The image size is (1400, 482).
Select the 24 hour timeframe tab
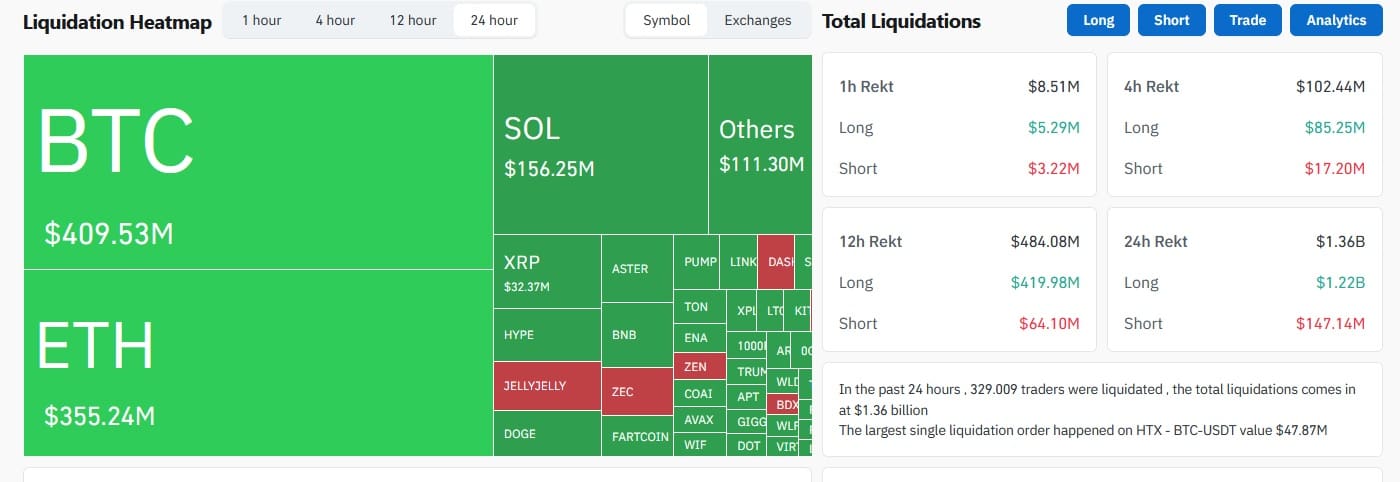(493, 20)
